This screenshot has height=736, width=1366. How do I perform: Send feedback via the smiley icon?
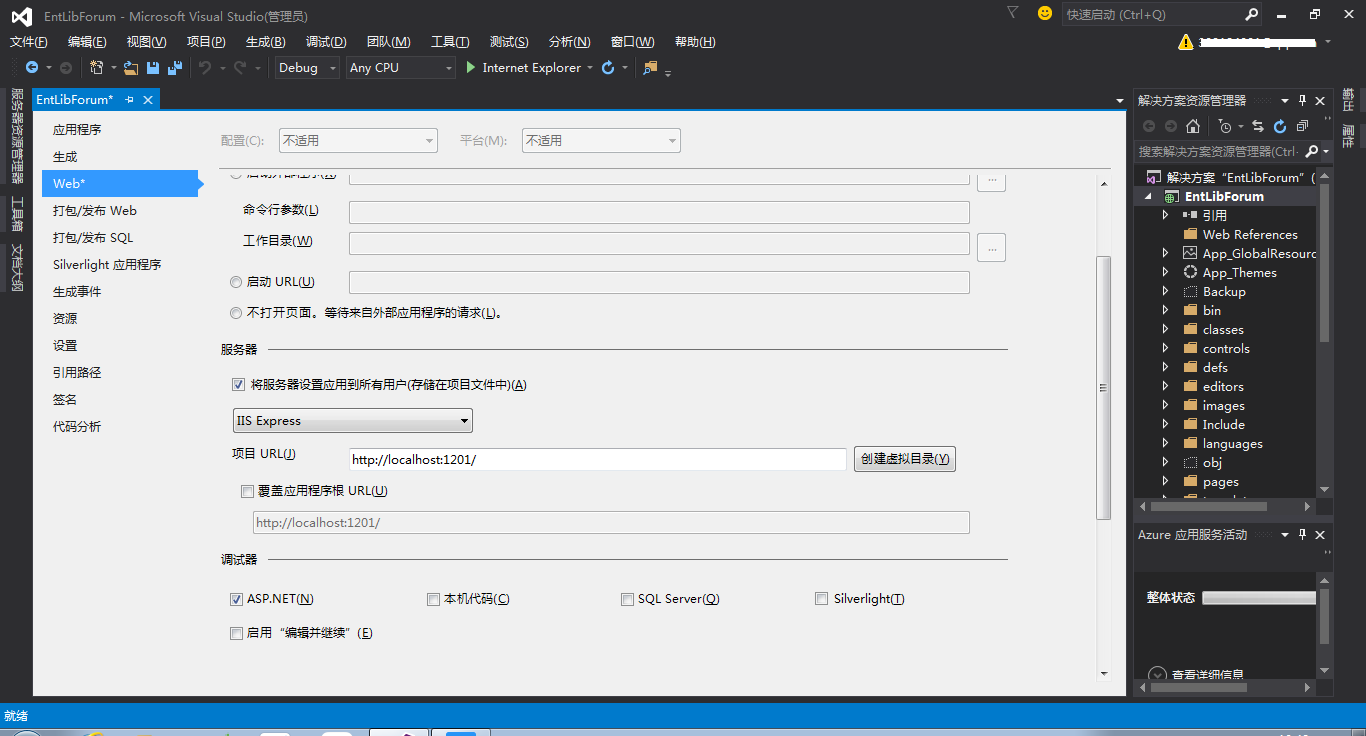click(x=1045, y=14)
